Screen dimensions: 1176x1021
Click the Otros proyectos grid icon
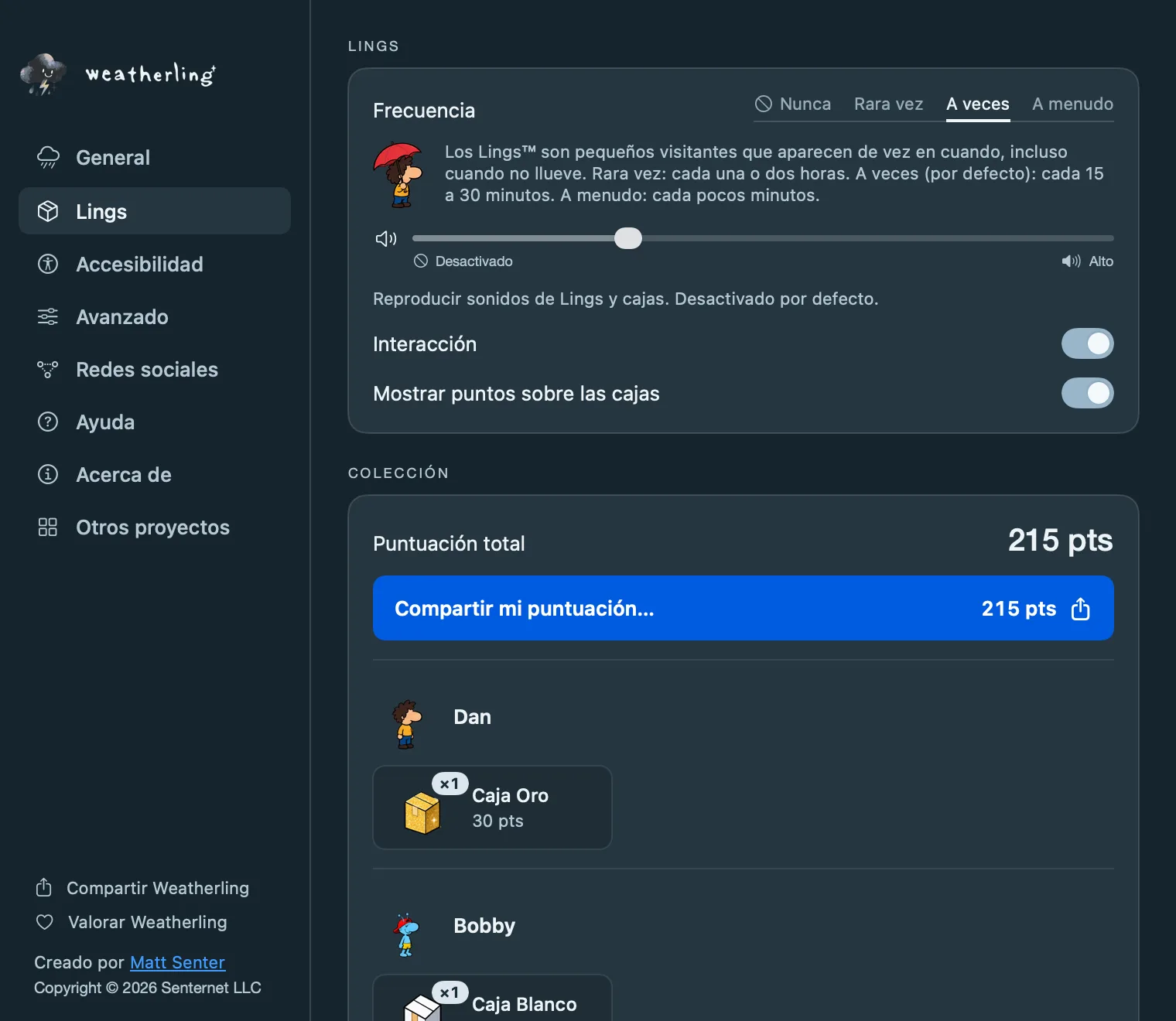click(x=48, y=527)
